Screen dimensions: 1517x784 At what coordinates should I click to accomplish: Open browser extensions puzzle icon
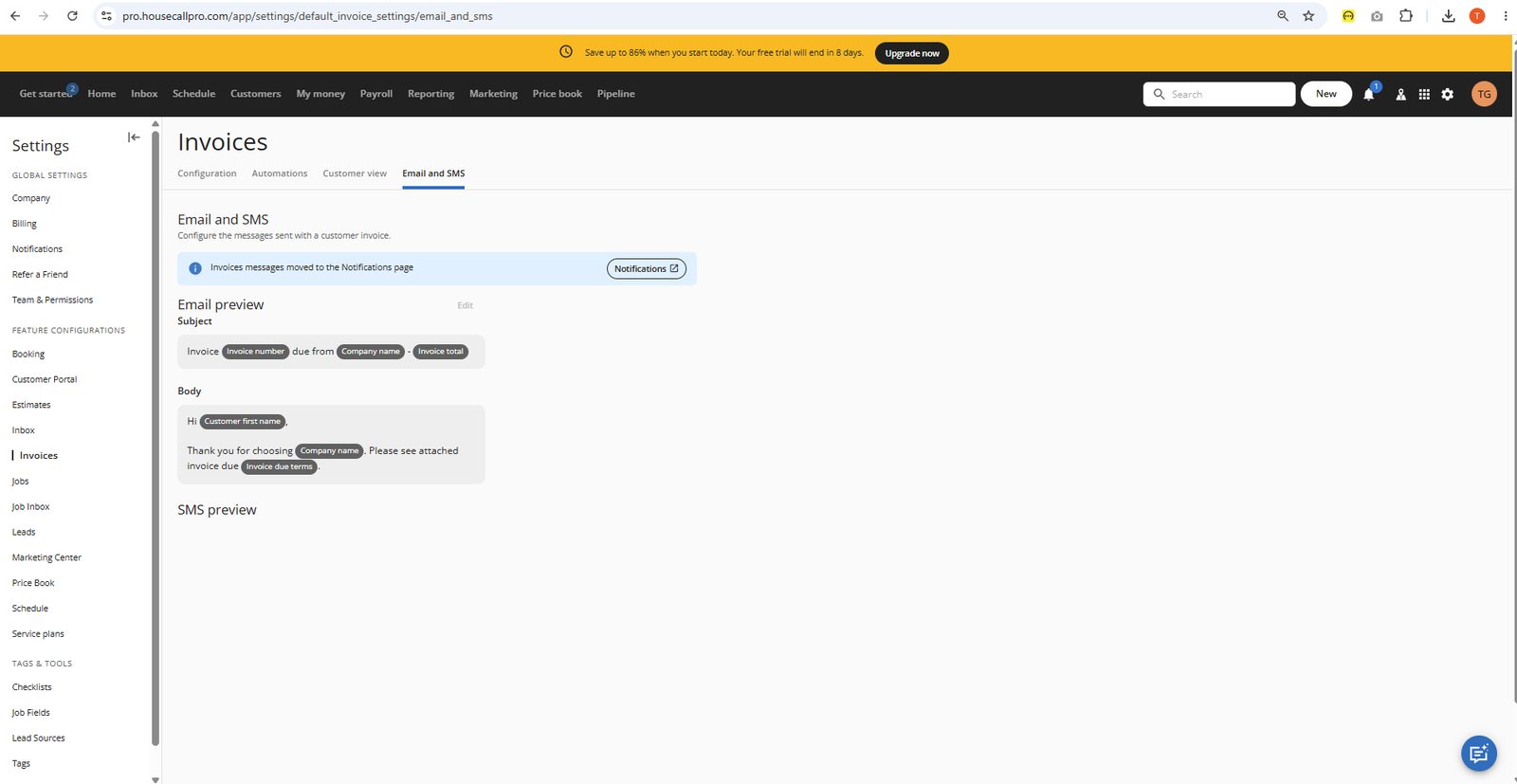pyautogui.click(x=1406, y=16)
